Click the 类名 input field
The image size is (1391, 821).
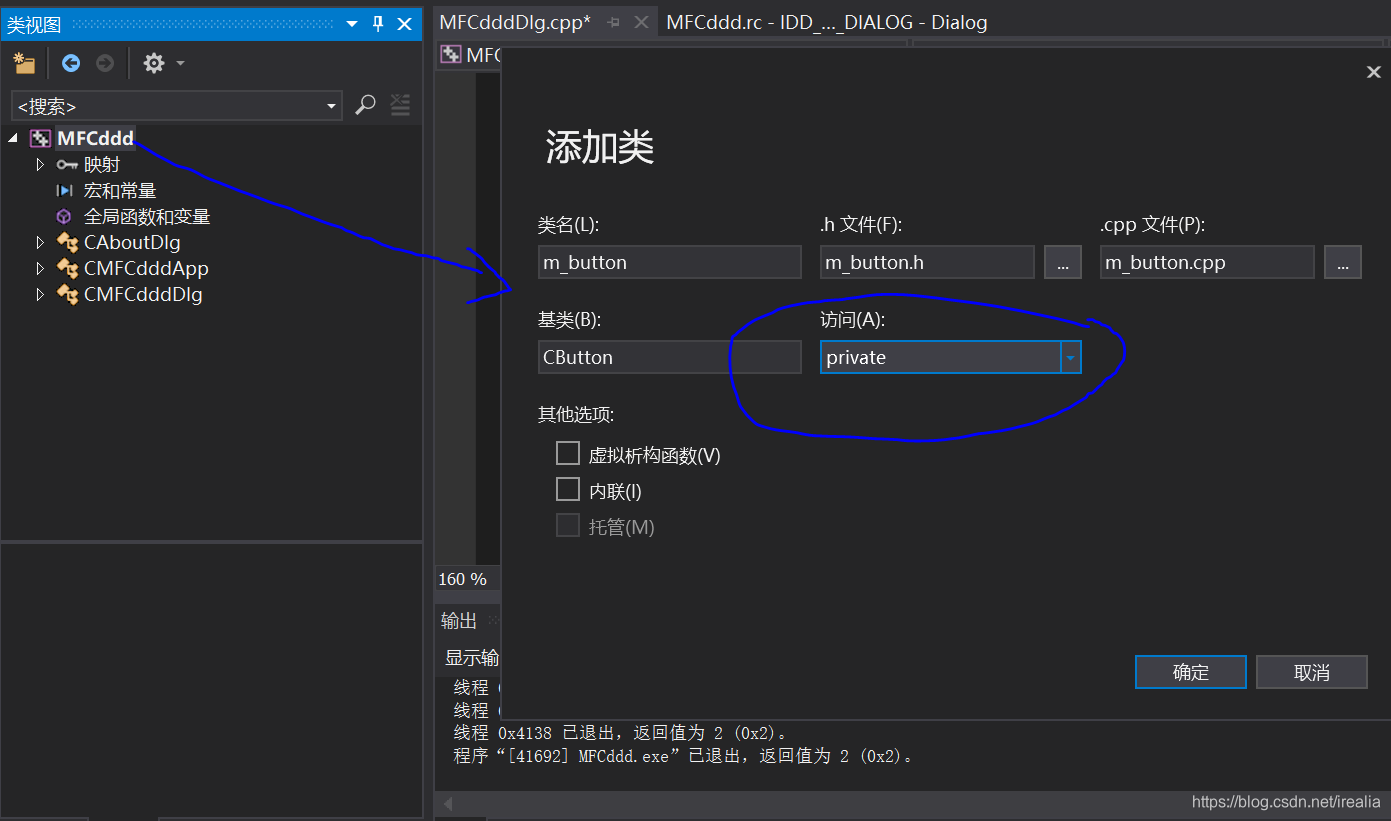[669, 262]
